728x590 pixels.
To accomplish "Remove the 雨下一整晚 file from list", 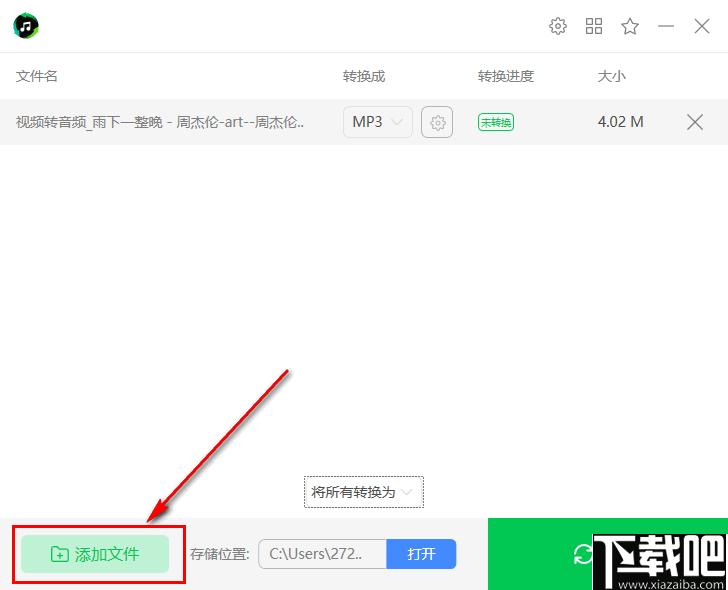I will click(695, 122).
